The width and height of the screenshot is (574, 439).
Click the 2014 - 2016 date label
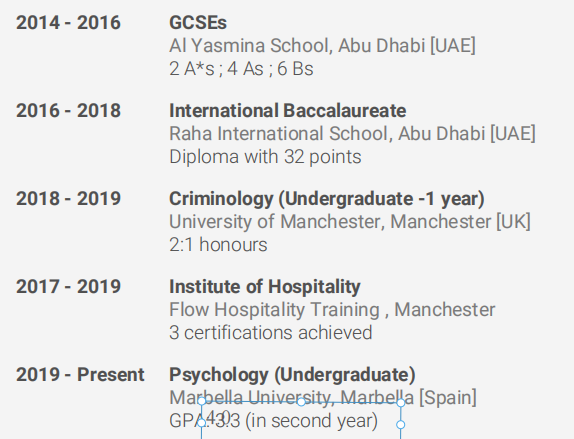tap(68, 23)
